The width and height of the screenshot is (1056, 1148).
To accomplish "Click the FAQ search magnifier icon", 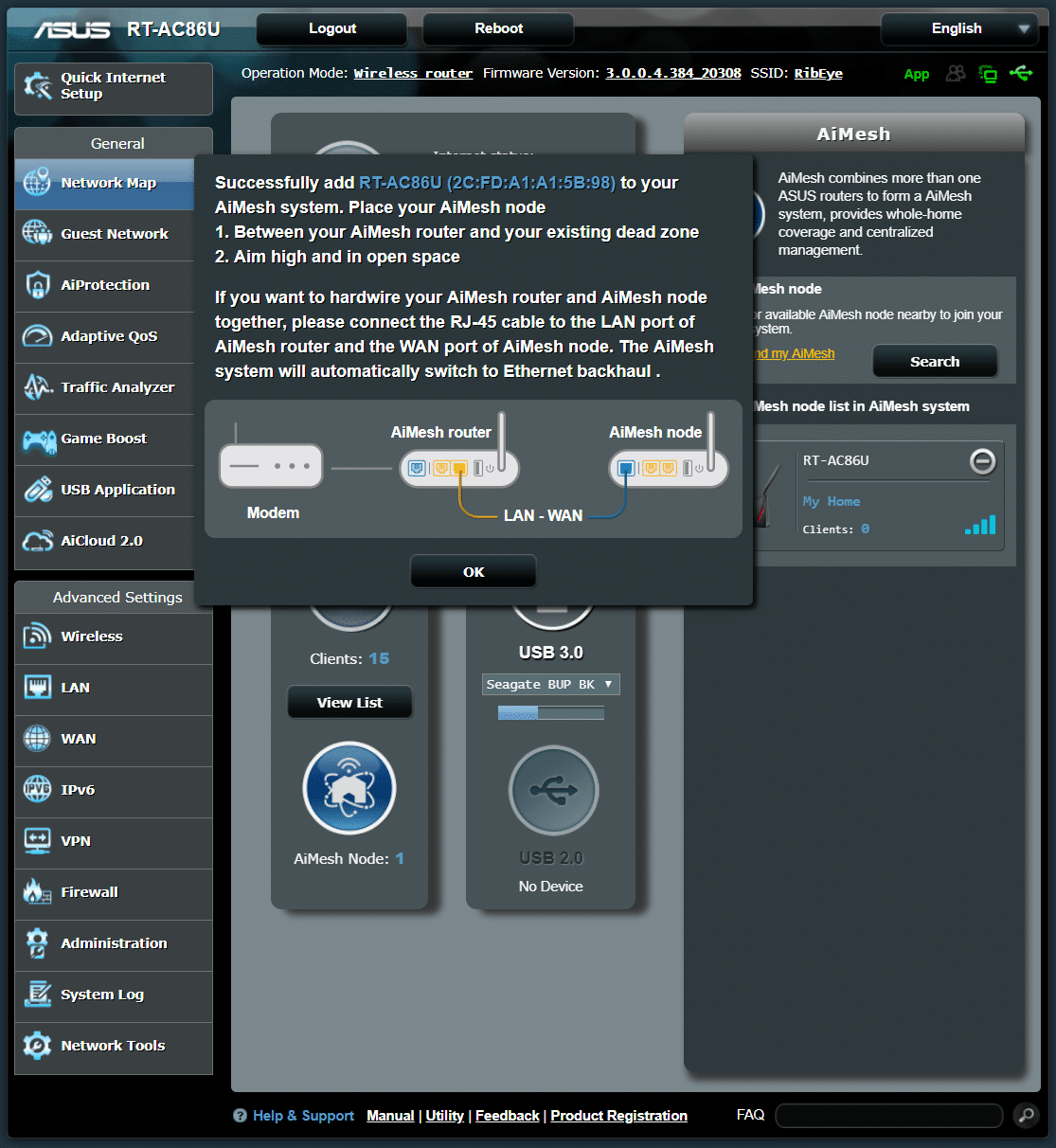I will point(1026,1116).
